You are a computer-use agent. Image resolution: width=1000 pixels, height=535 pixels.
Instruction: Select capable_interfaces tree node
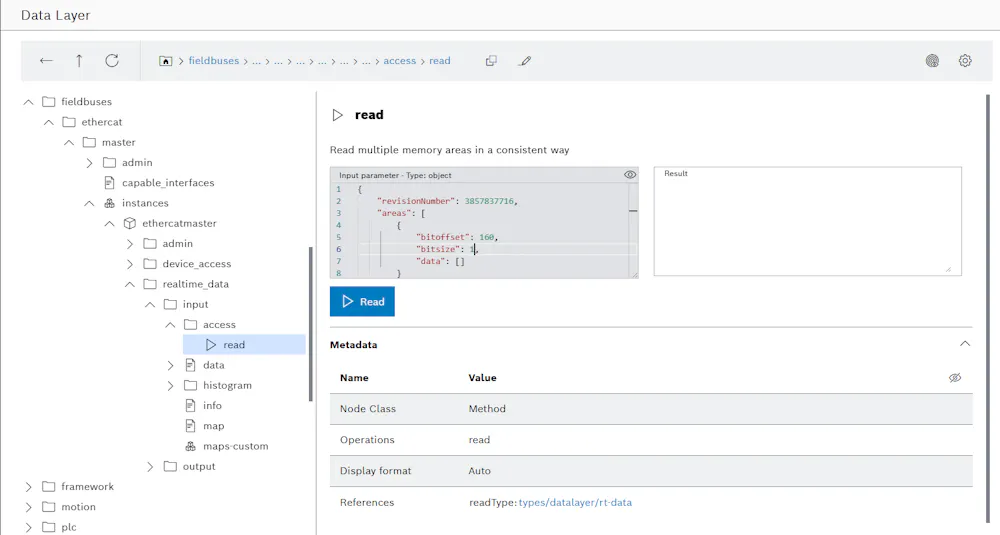click(x=168, y=183)
